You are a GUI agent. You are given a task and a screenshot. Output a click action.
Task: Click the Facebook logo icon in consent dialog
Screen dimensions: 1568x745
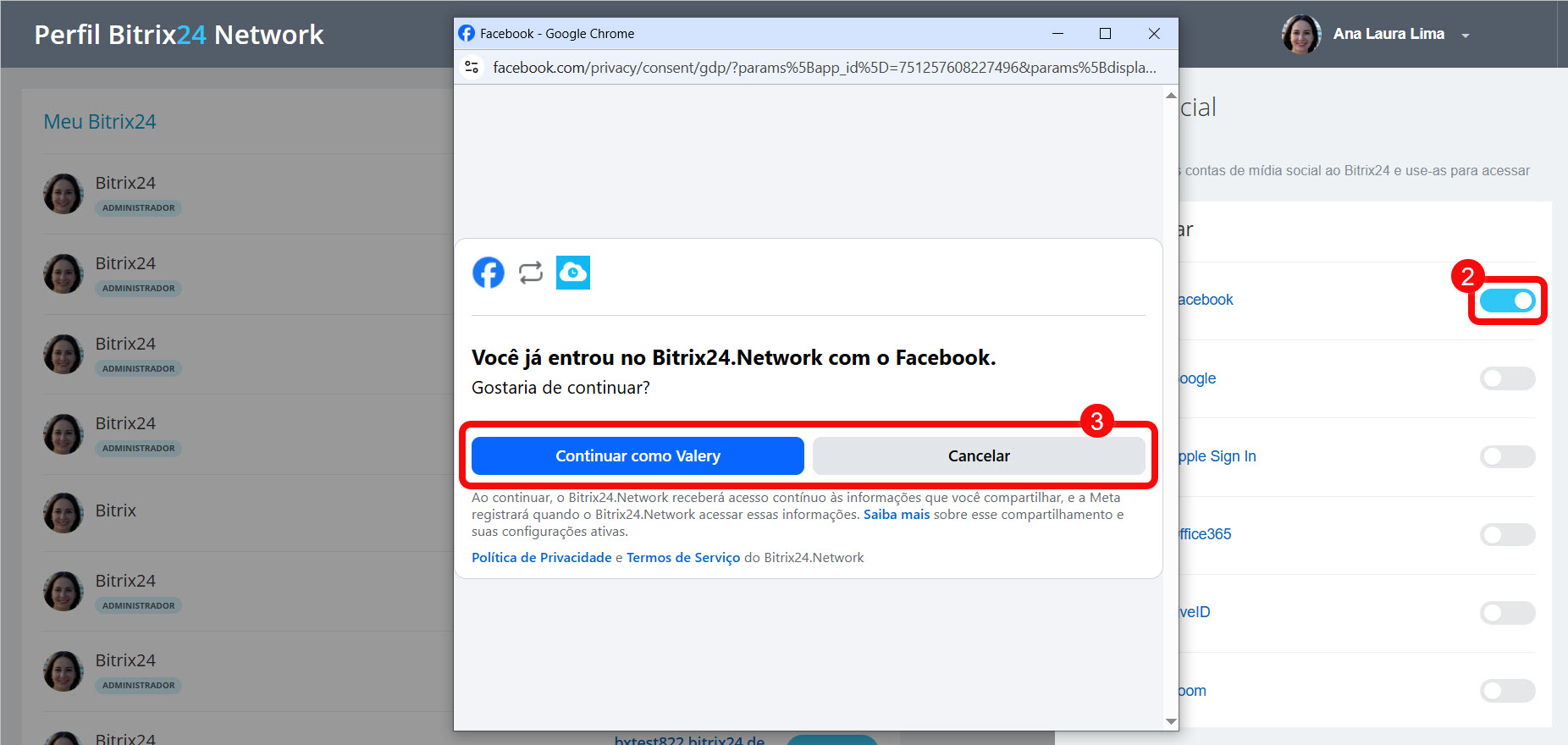pyautogui.click(x=489, y=273)
